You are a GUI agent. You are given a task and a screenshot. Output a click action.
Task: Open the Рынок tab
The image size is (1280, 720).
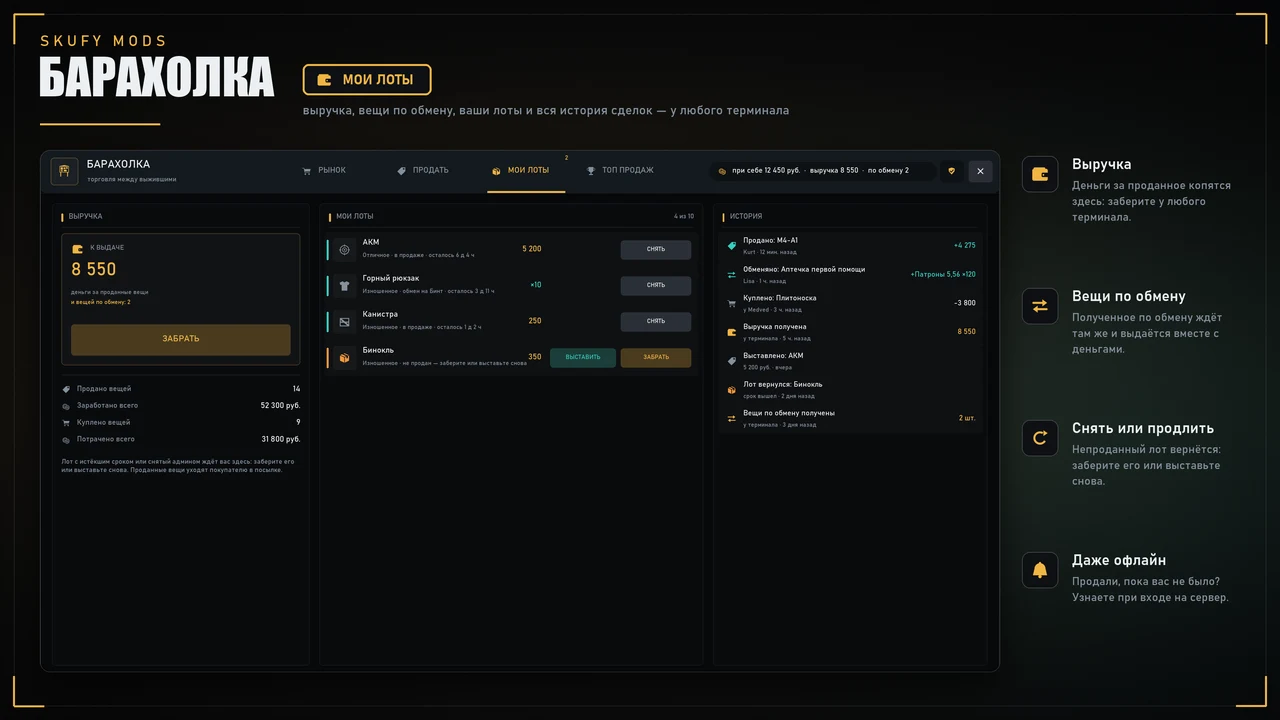[324, 171]
